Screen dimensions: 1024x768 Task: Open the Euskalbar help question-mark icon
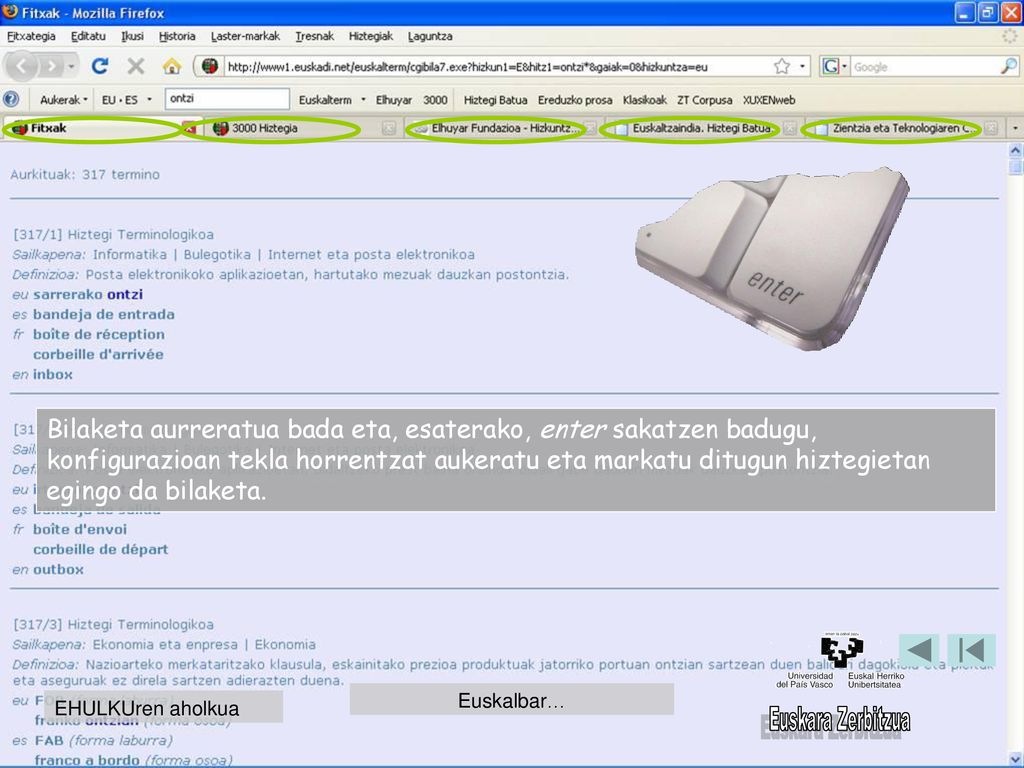(11, 100)
